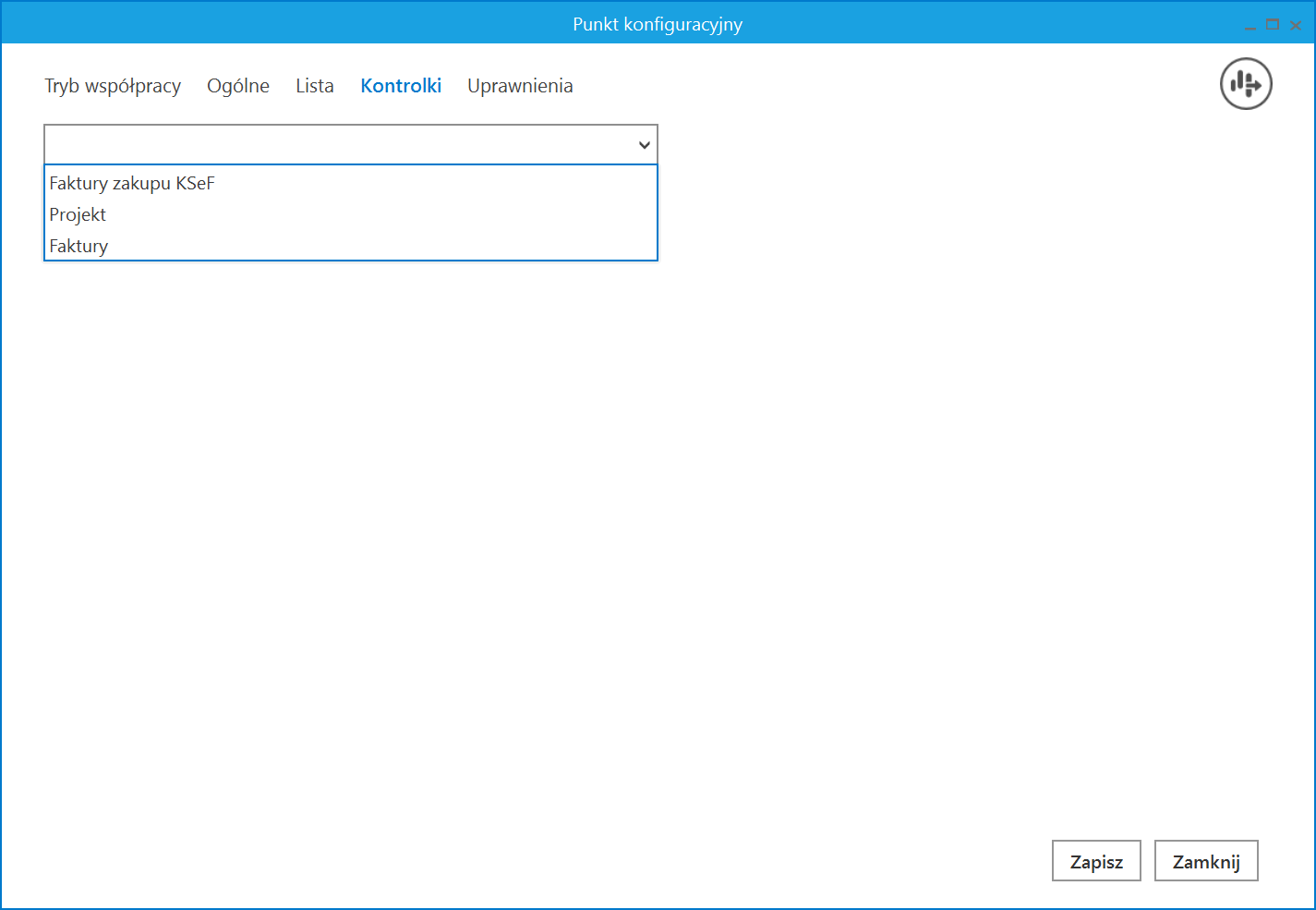Click the circular workflow icon at top right
The width and height of the screenshot is (1316, 910).
point(1246,84)
